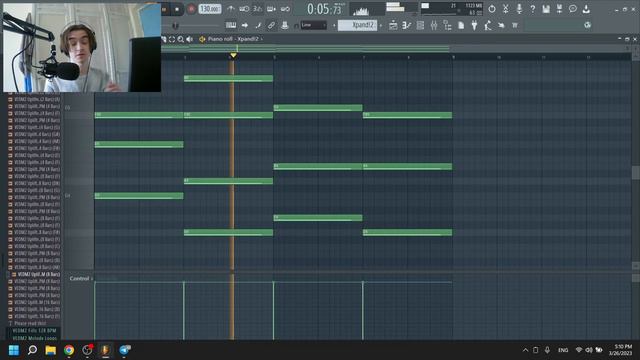Open the Xpand!2 pattern selector
This screenshot has width=640, height=360.
pyautogui.click(x=358, y=25)
